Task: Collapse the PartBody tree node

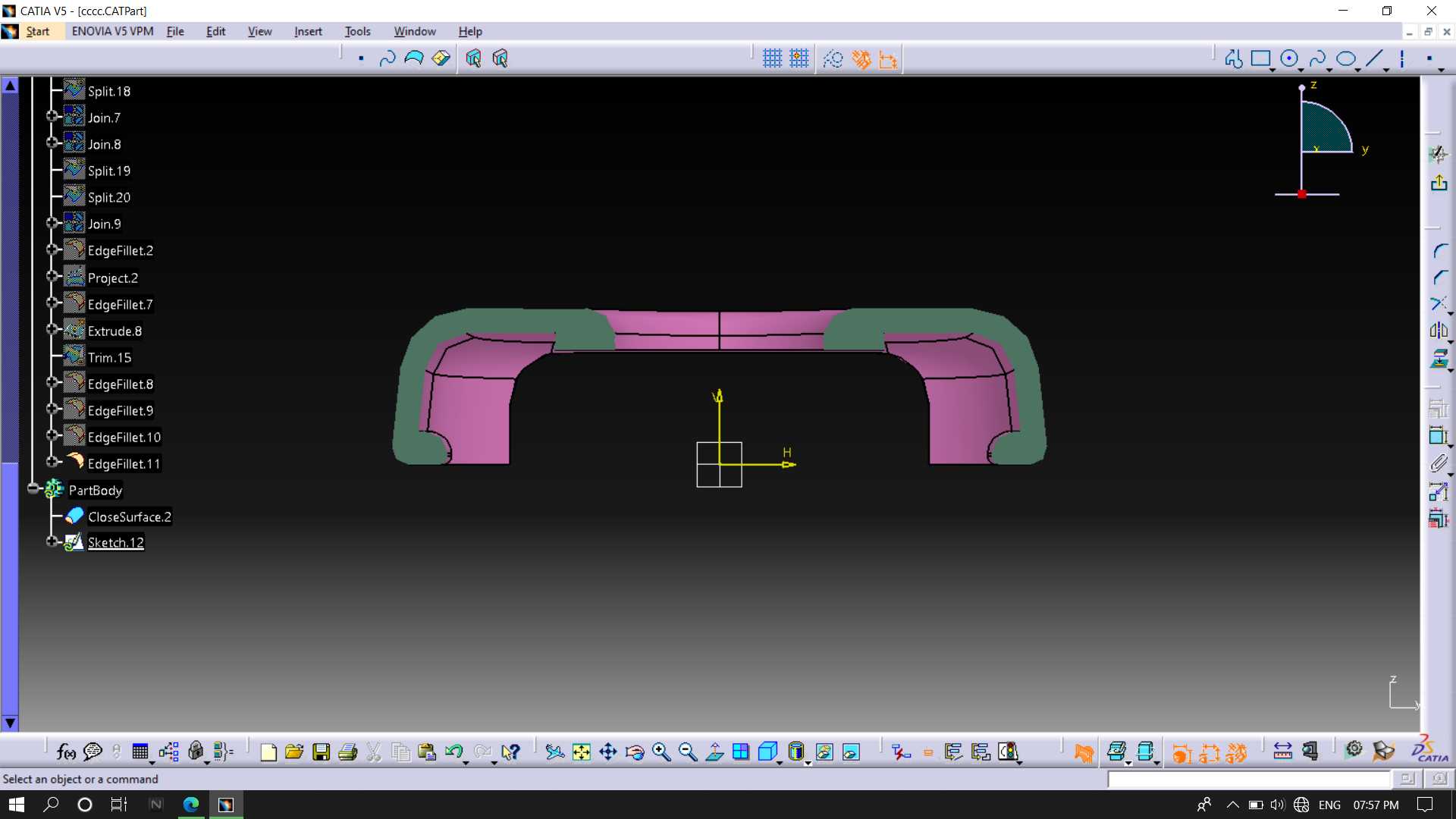Action: (33, 488)
